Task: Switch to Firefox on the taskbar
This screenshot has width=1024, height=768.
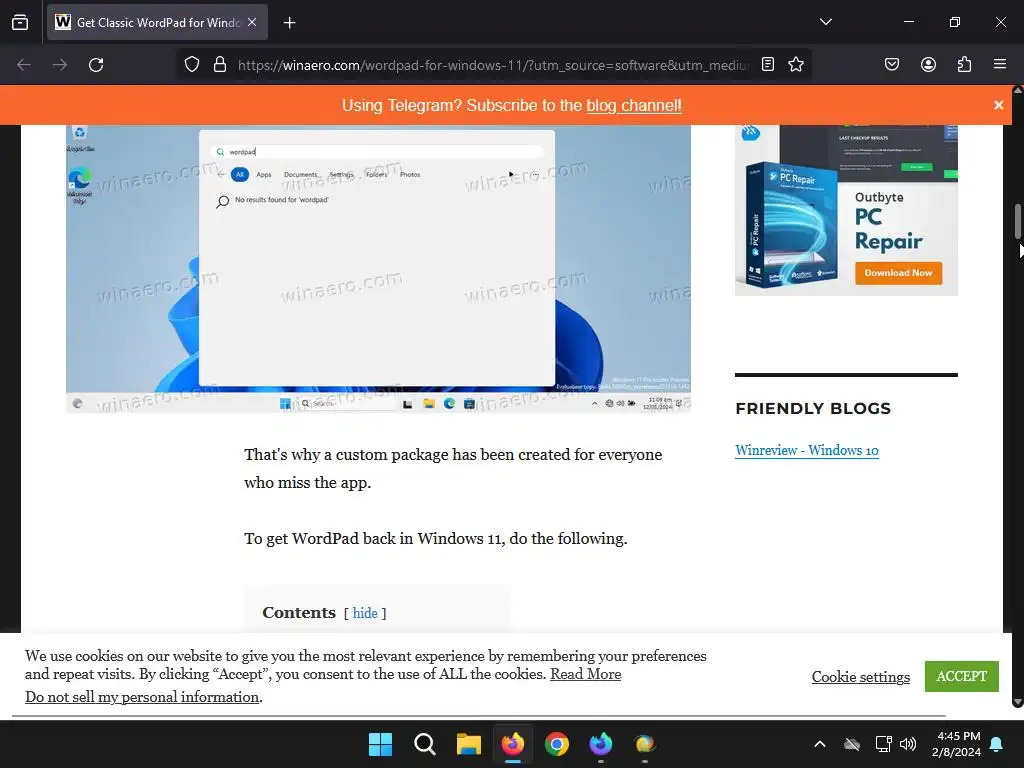Action: [513, 744]
